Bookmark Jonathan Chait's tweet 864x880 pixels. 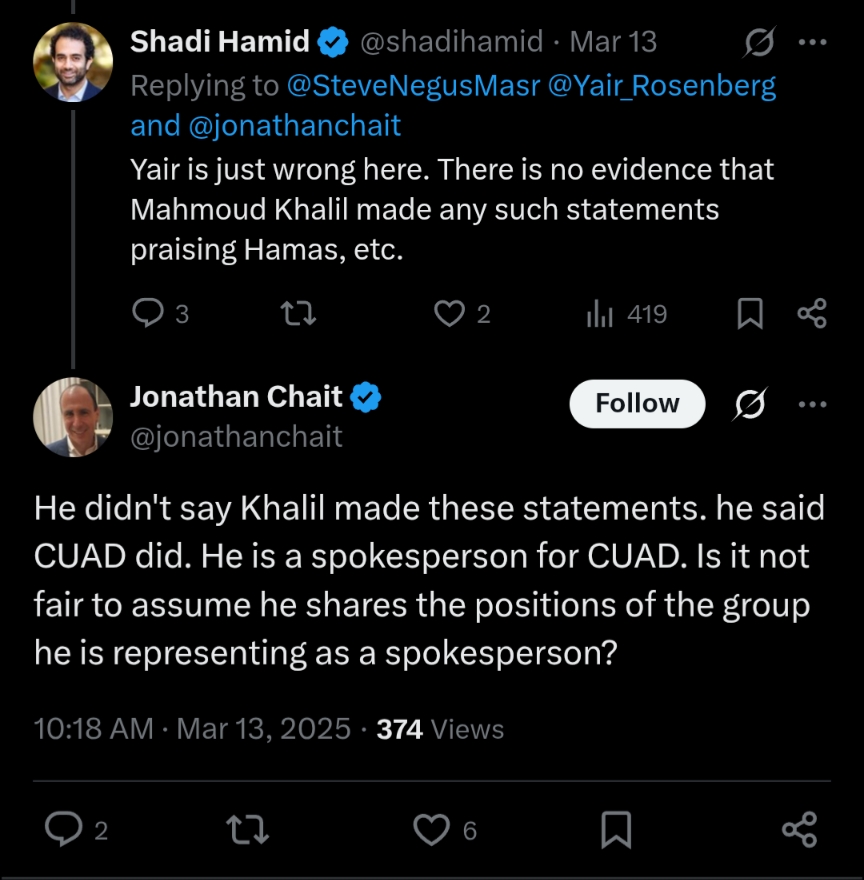click(616, 829)
